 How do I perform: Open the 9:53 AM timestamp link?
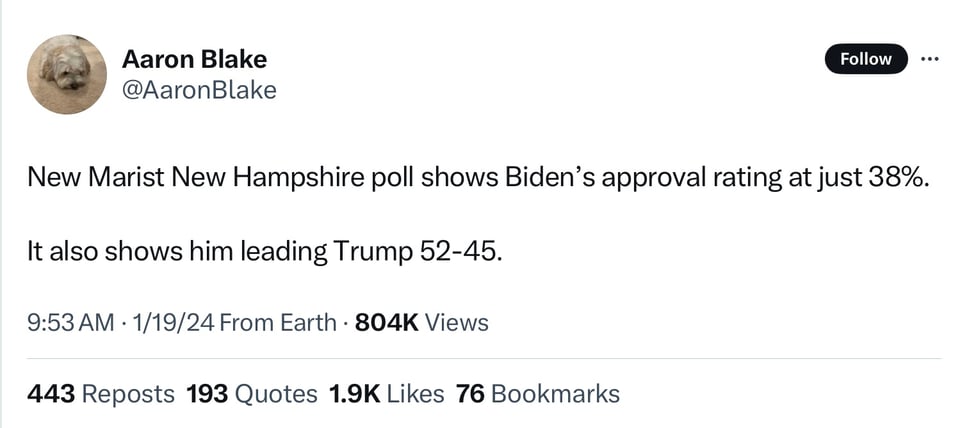(70, 322)
